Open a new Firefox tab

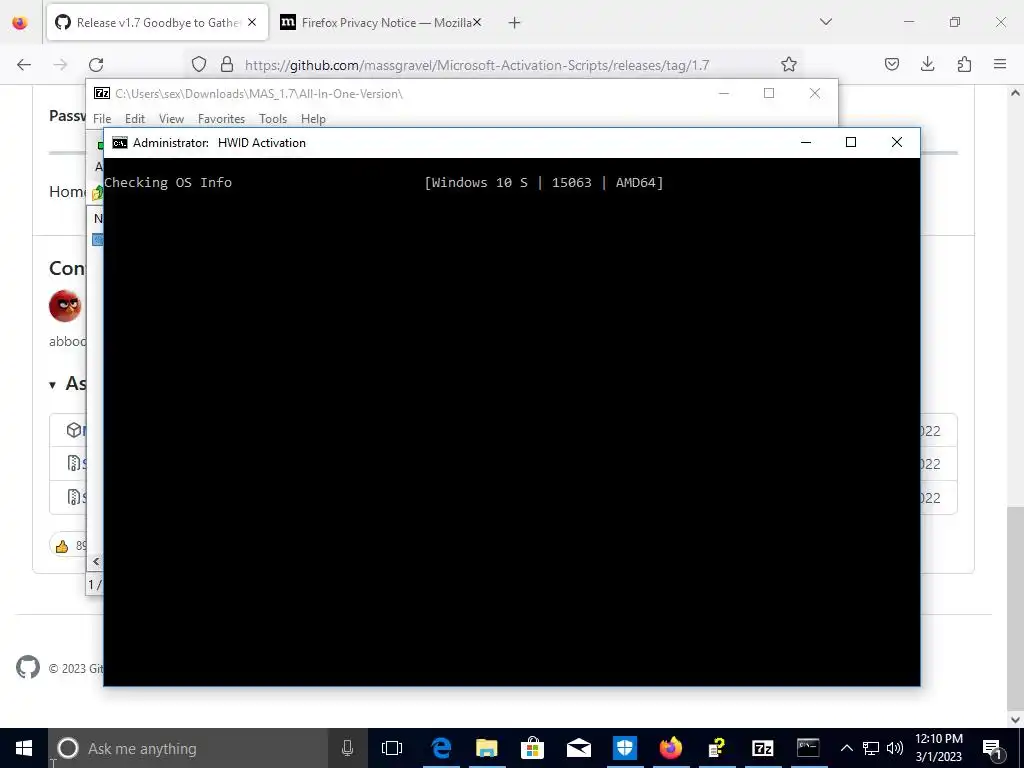tap(515, 23)
